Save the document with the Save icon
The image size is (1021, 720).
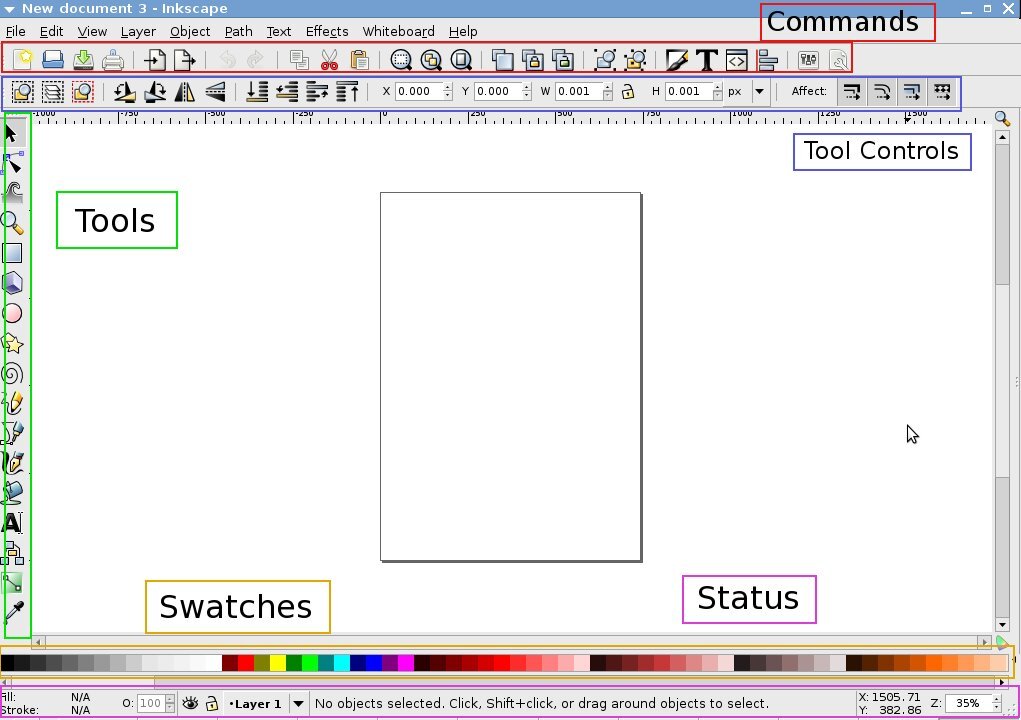83,59
